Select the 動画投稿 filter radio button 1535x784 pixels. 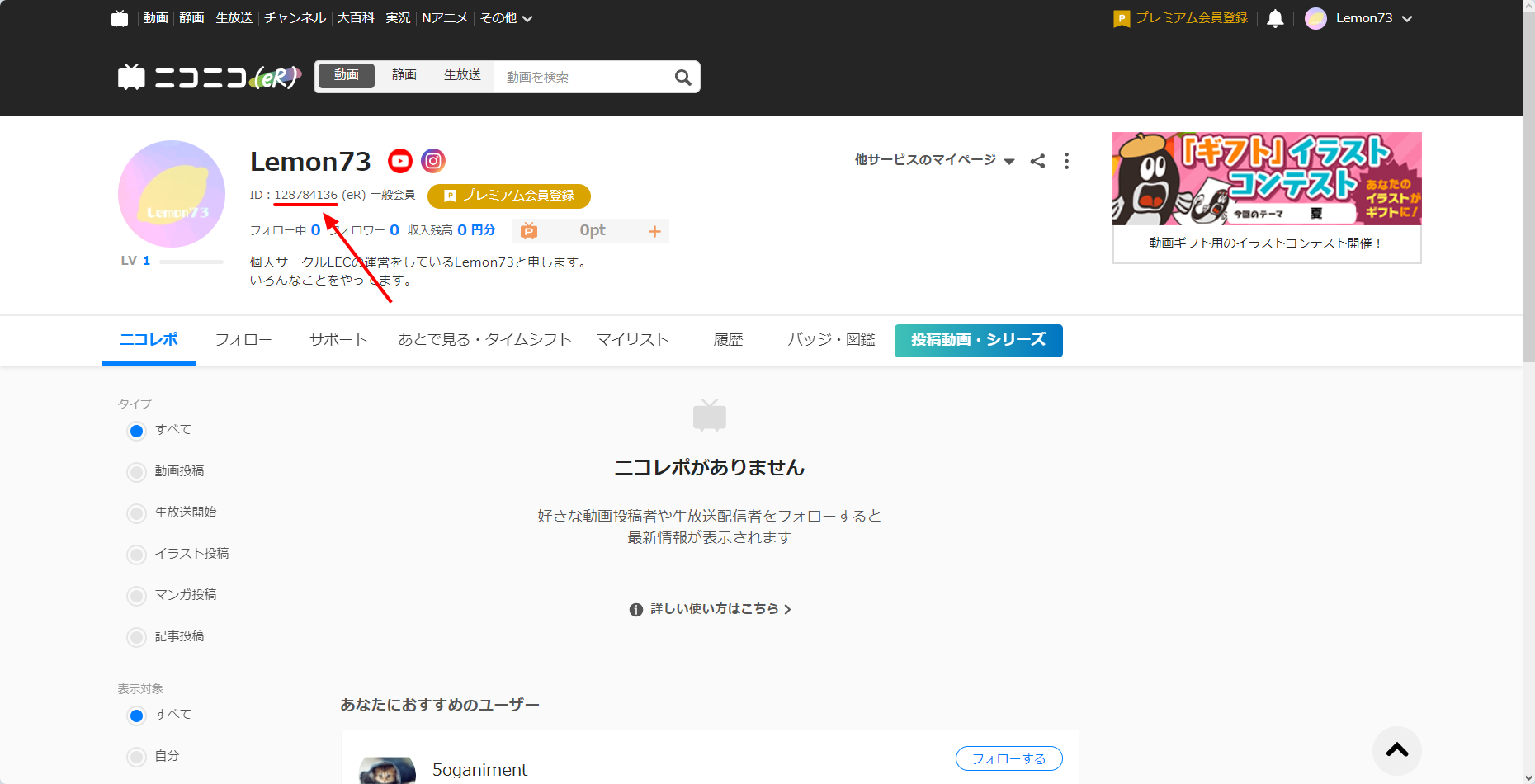click(136, 471)
